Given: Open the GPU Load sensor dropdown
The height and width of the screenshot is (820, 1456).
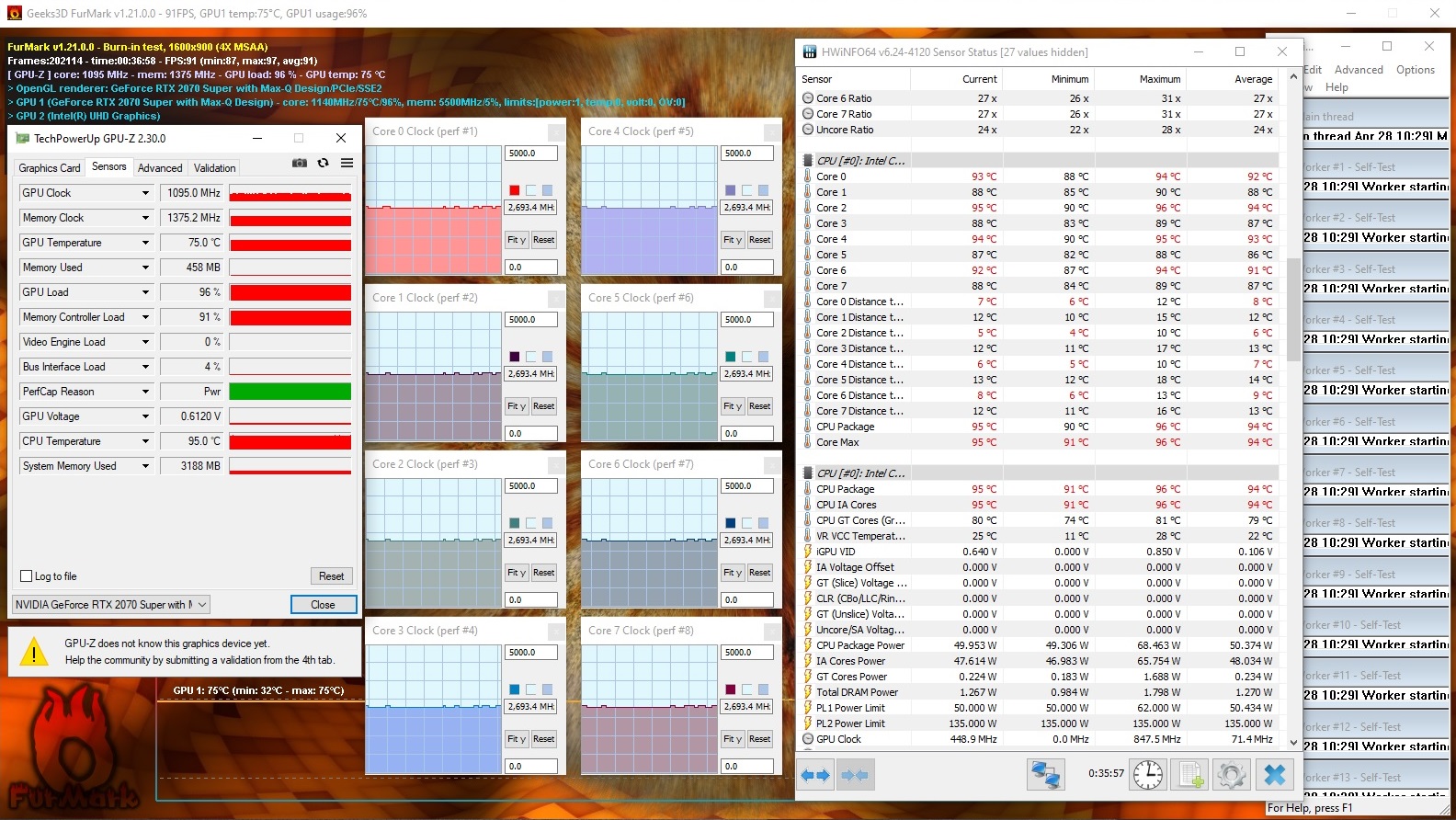Looking at the screenshot, I should [x=145, y=292].
